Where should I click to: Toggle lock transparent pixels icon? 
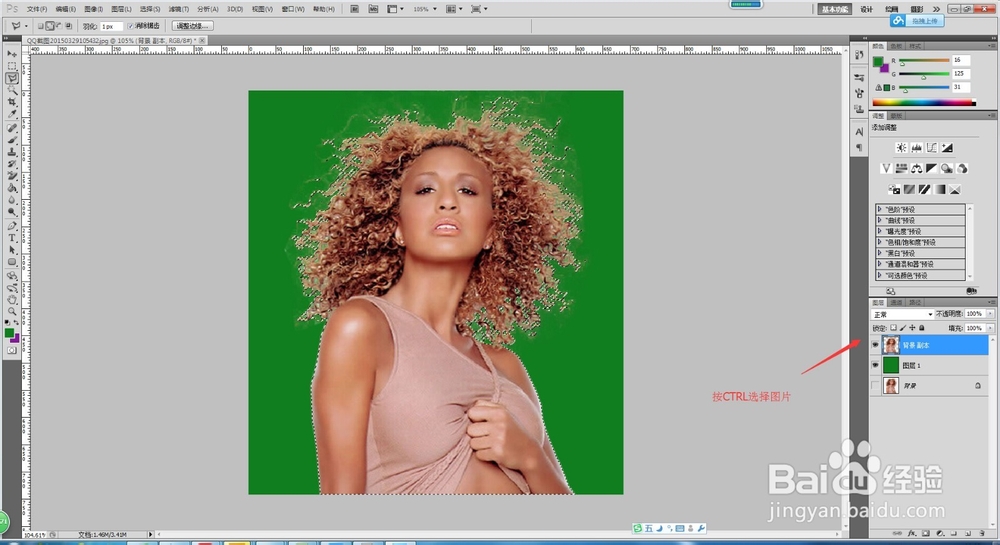pyautogui.click(x=893, y=328)
